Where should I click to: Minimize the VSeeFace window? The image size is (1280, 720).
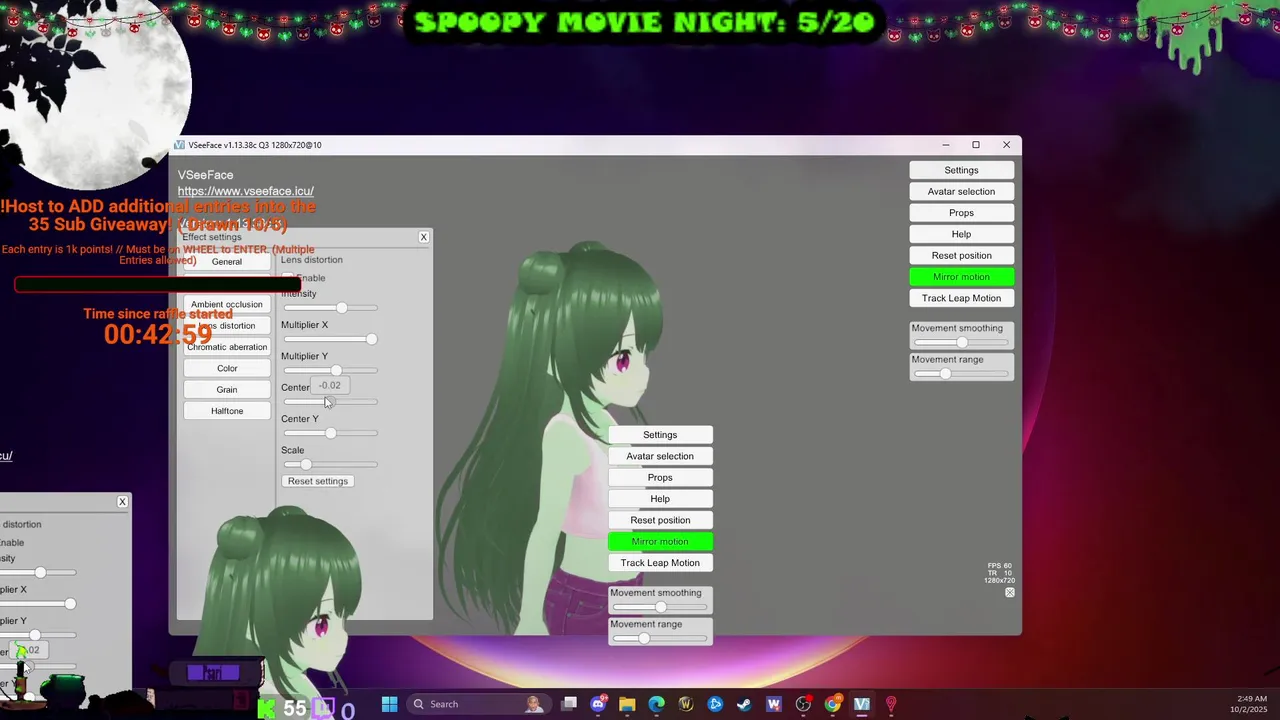[x=945, y=145]
